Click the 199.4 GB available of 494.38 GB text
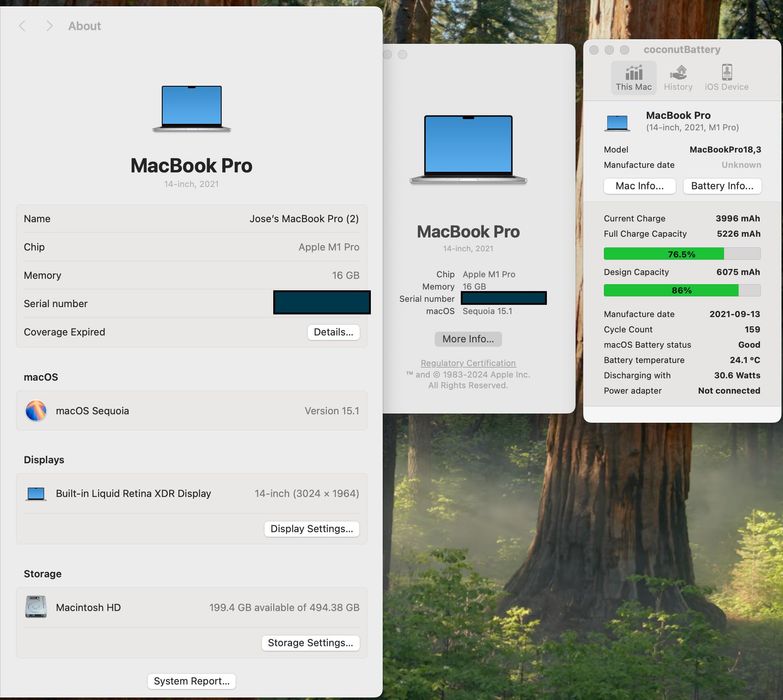 (x=284, y=608)
